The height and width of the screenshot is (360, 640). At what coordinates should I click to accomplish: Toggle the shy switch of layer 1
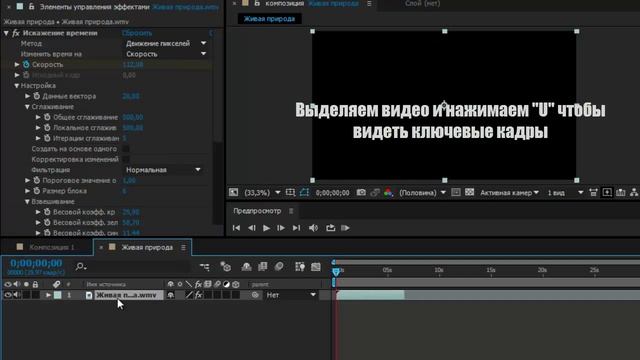coord(171,295)
